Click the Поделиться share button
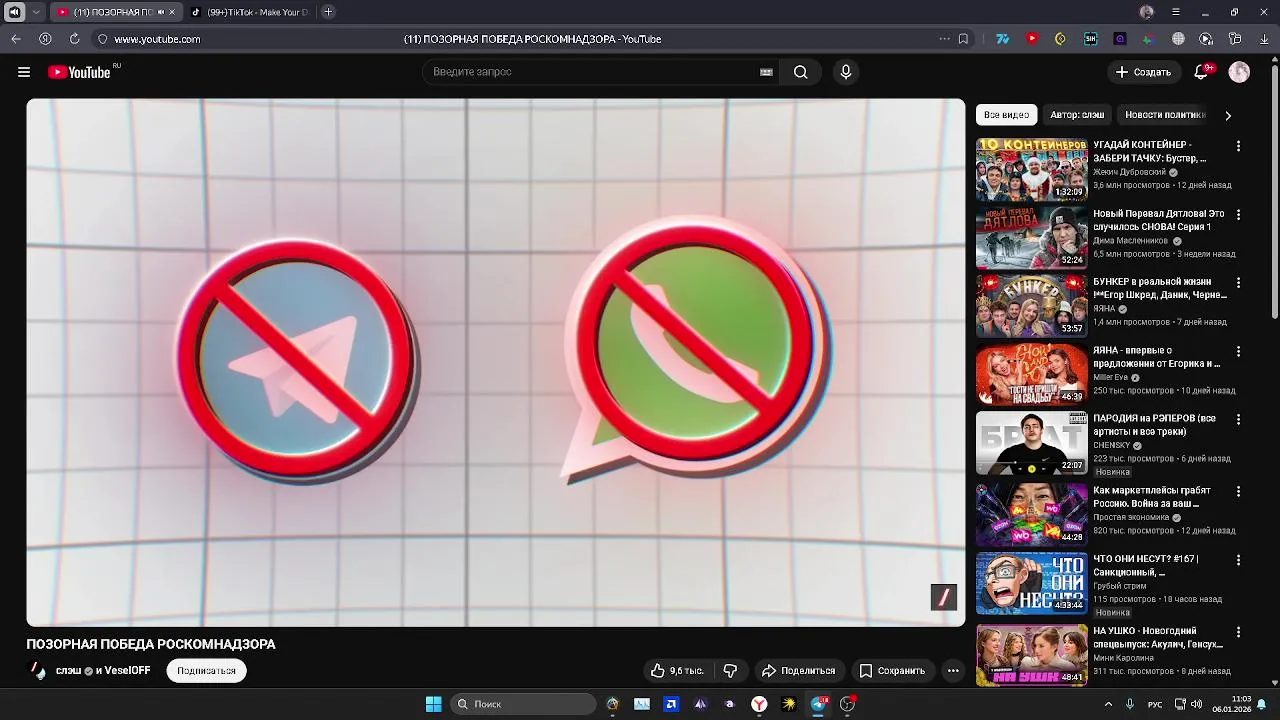This screenshot has width=1280, height=720. (x=798, y=670)
